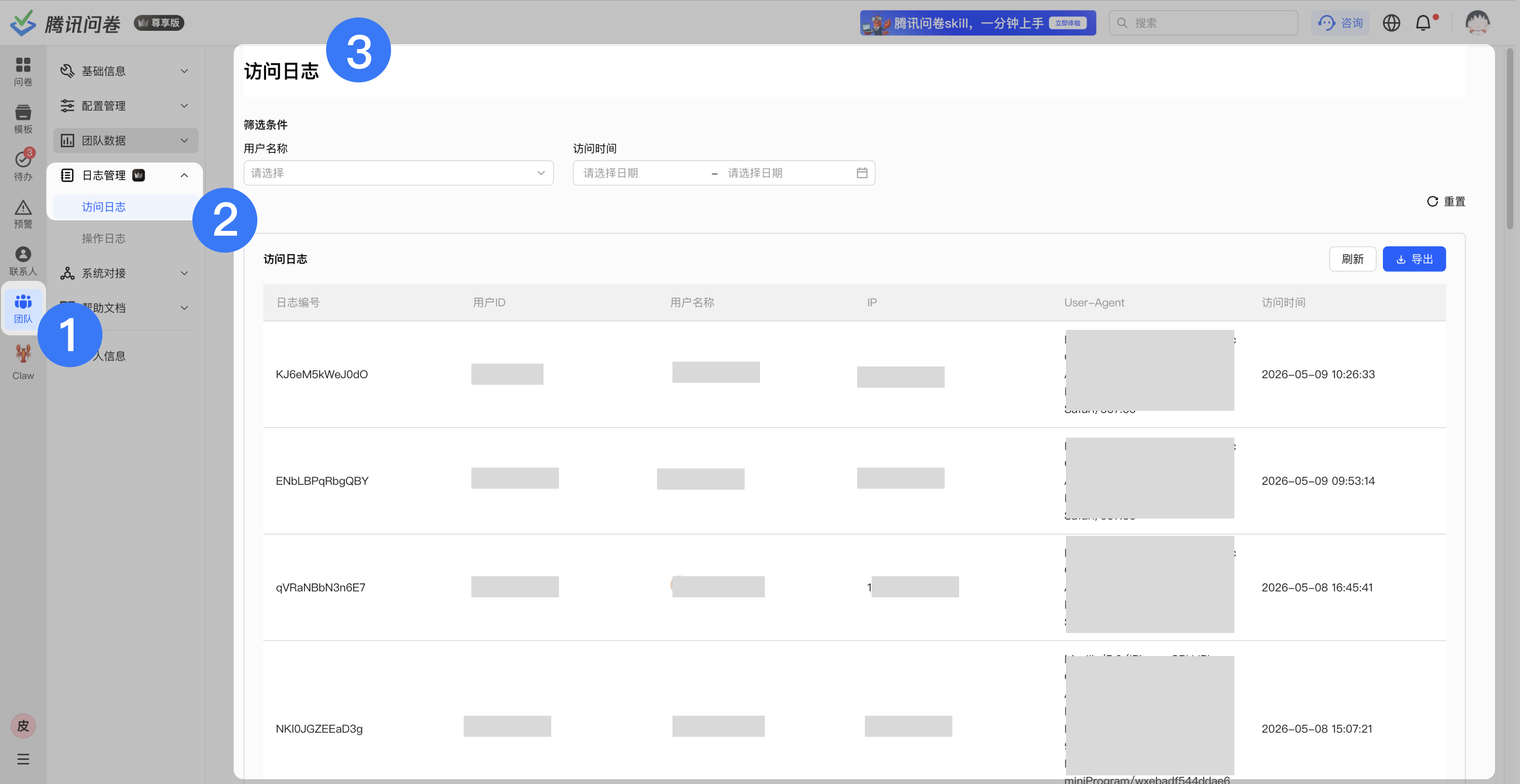
Task: Click the search magnifier icon
Action: pos(1122,23)
